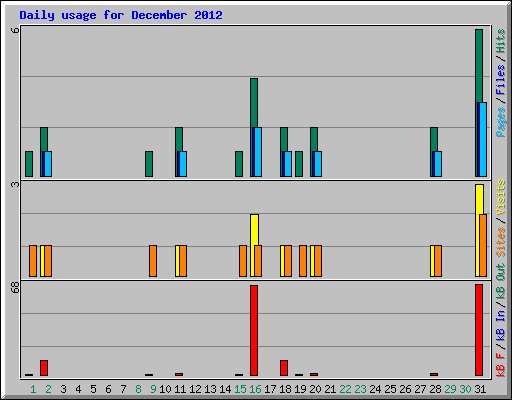512x400 pixels.
Task: Click day label 23 on the x-axis
Action: pos(360,389)
